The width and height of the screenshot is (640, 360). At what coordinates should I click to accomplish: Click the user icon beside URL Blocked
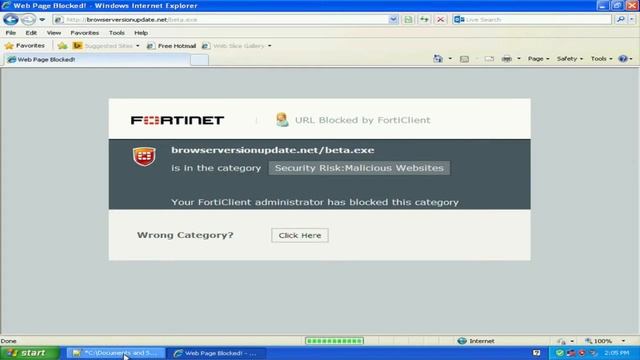point(282,120)
